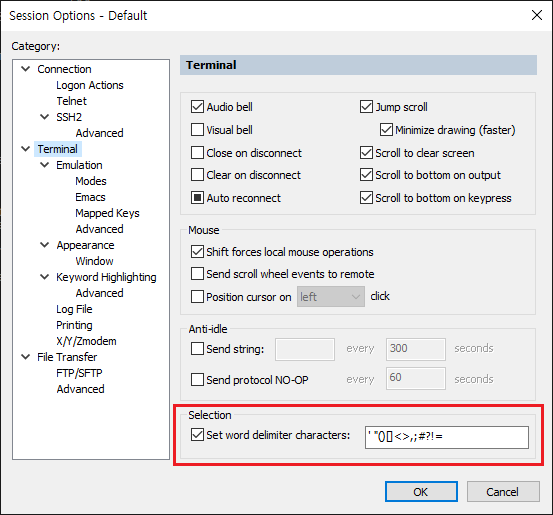
Task: Toggle Scroll to bottom on output
Action: click(366, 175)
